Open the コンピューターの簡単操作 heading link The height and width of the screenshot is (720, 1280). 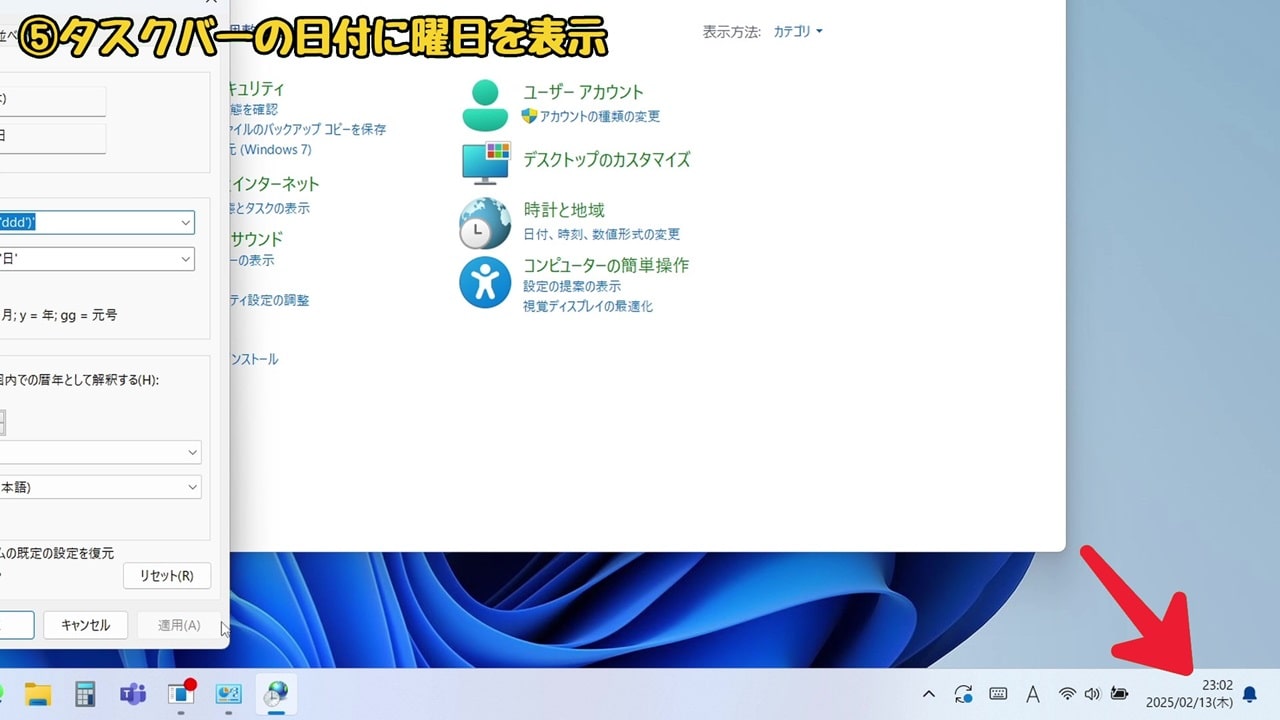(606, 265)
